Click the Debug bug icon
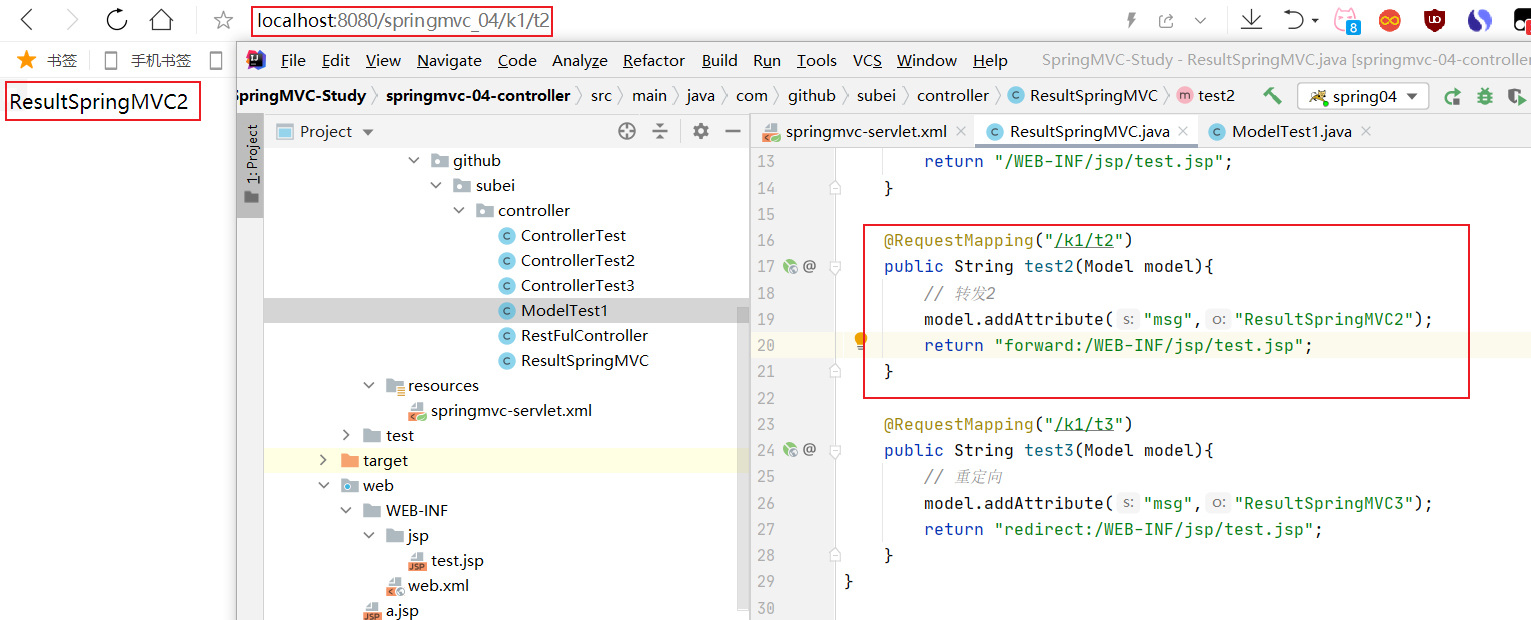This screenshot has width=1531, height=620. pos(1485,97)
